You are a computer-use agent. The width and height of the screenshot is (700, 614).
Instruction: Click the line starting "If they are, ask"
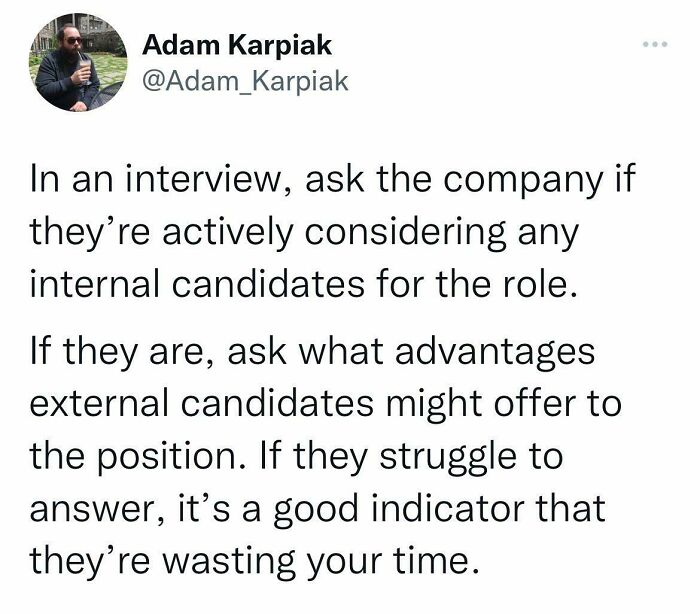[313, 352]
